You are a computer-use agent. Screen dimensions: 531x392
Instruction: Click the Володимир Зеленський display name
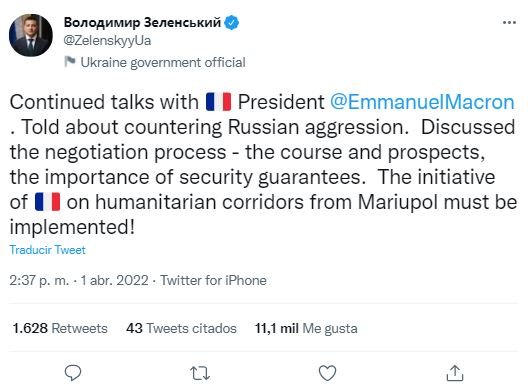coord(142,22)
